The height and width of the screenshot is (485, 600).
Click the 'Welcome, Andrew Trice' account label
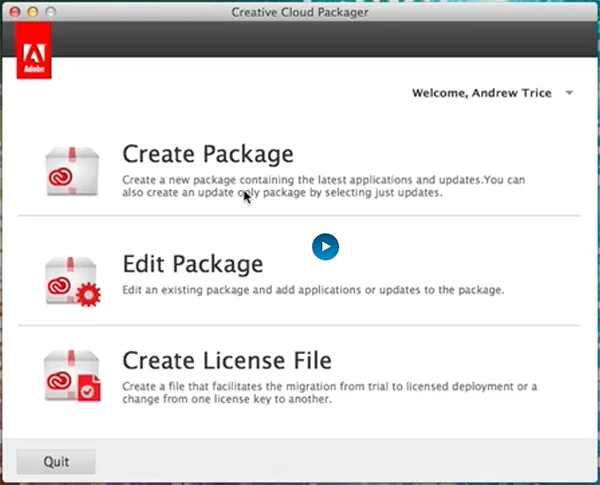(x=482, y=93)
